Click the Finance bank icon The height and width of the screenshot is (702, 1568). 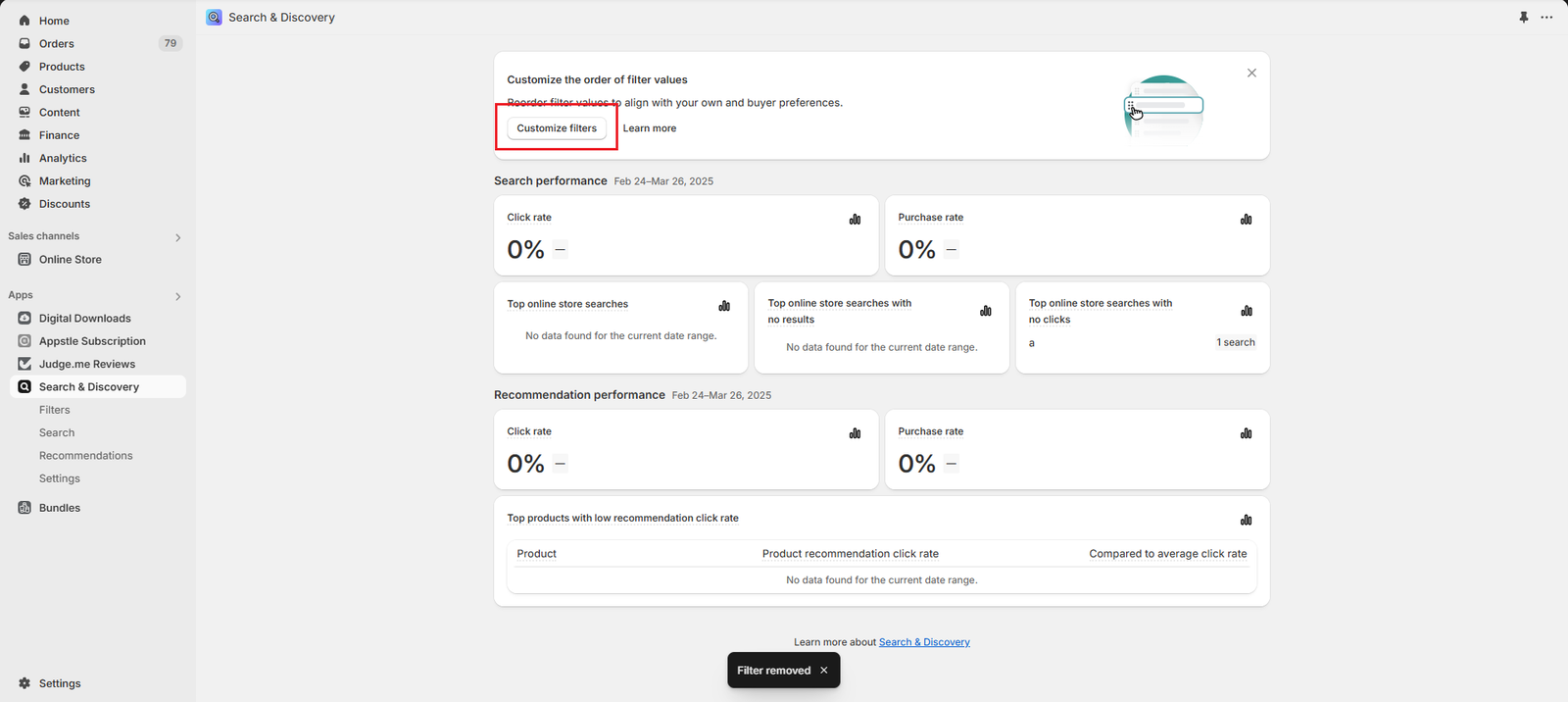click(24, 135)
